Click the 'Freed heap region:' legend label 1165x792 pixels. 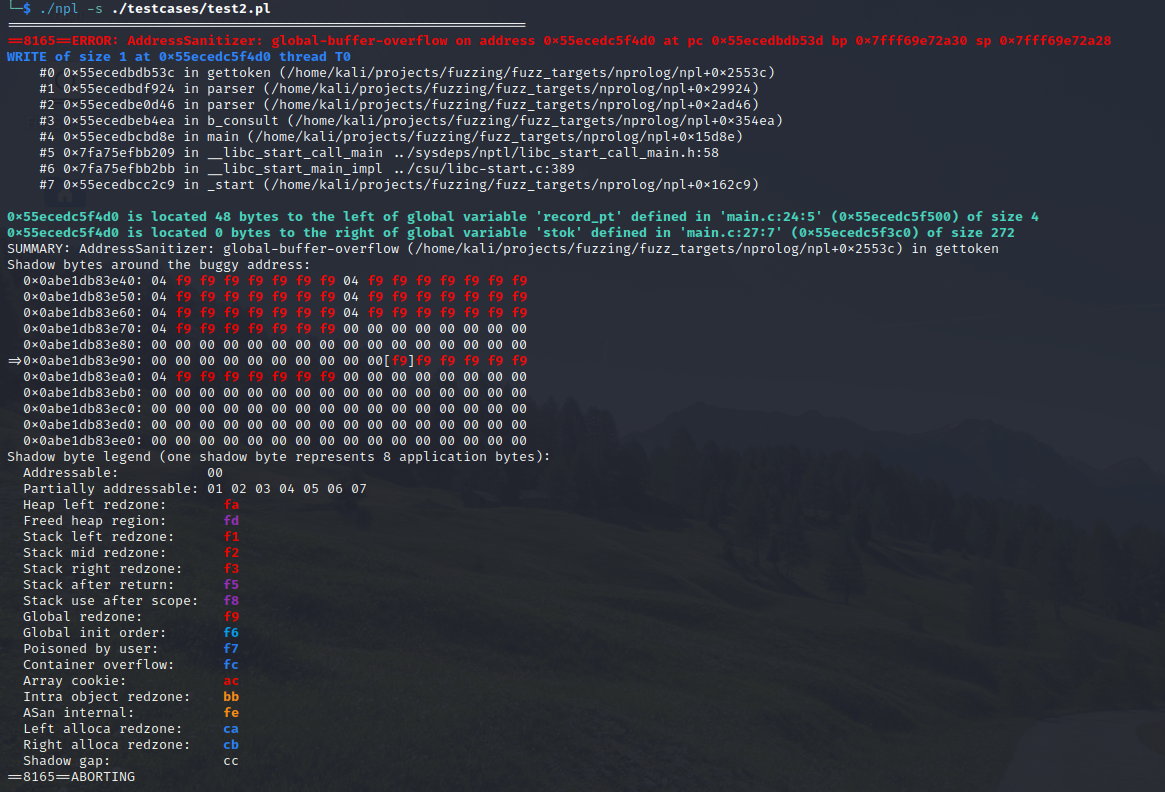[95, 520]
